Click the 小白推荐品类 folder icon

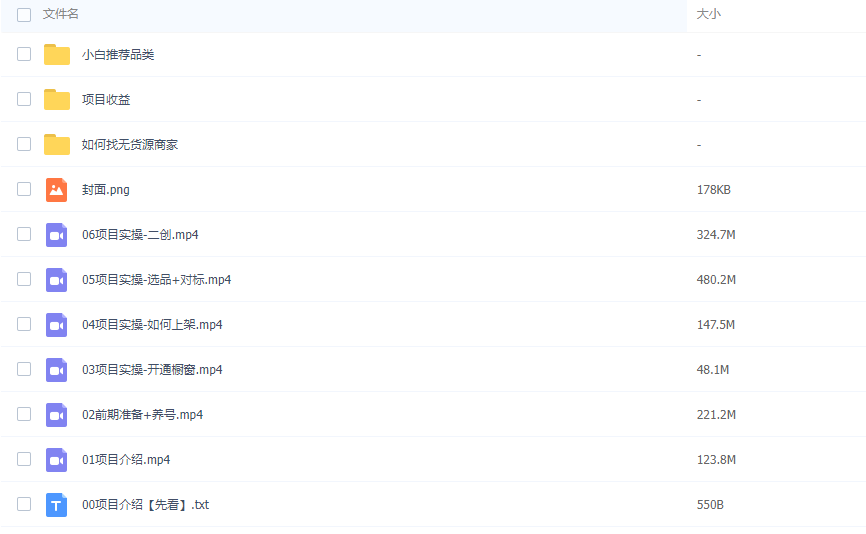pos(57,55)
